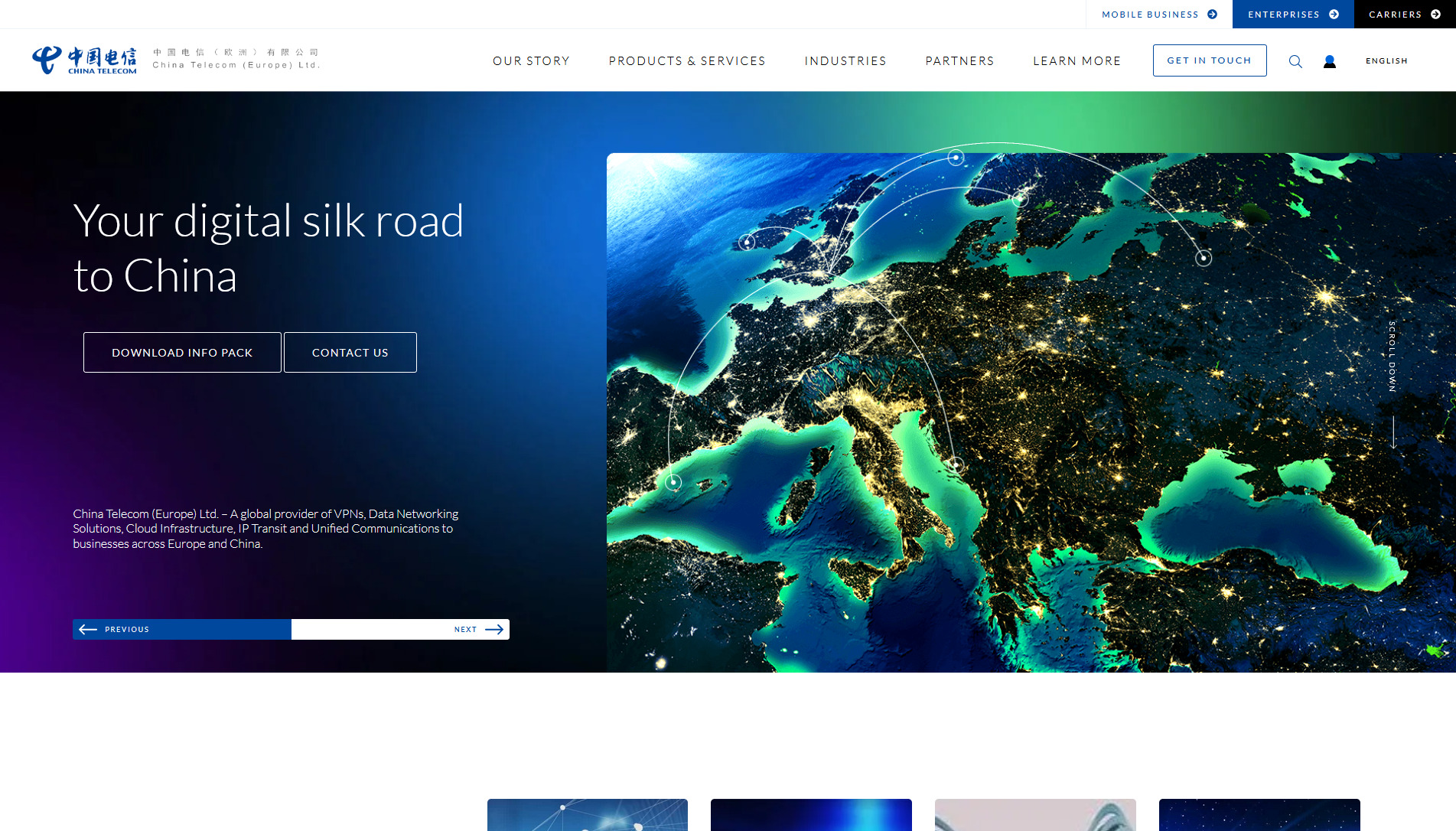Click the Get In Touch button
This screenshot has height=831, width=1456.
1209,60
